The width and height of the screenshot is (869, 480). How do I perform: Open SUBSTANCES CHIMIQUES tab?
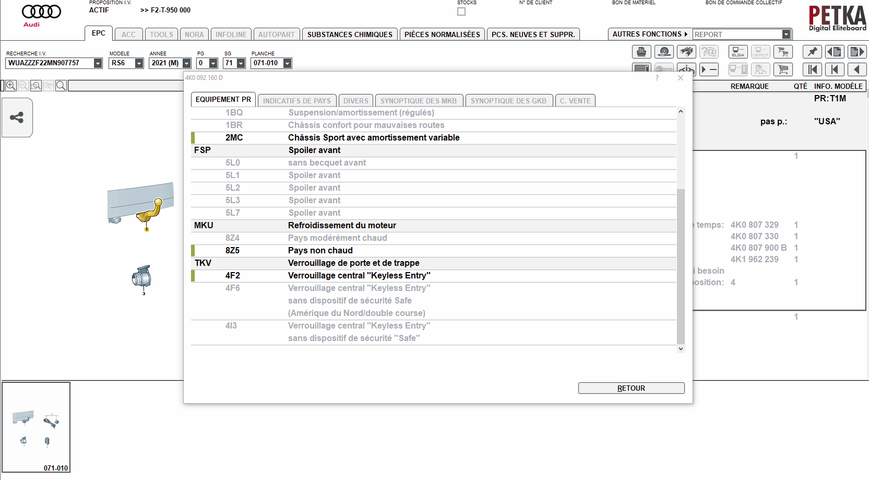pos(350,34)
